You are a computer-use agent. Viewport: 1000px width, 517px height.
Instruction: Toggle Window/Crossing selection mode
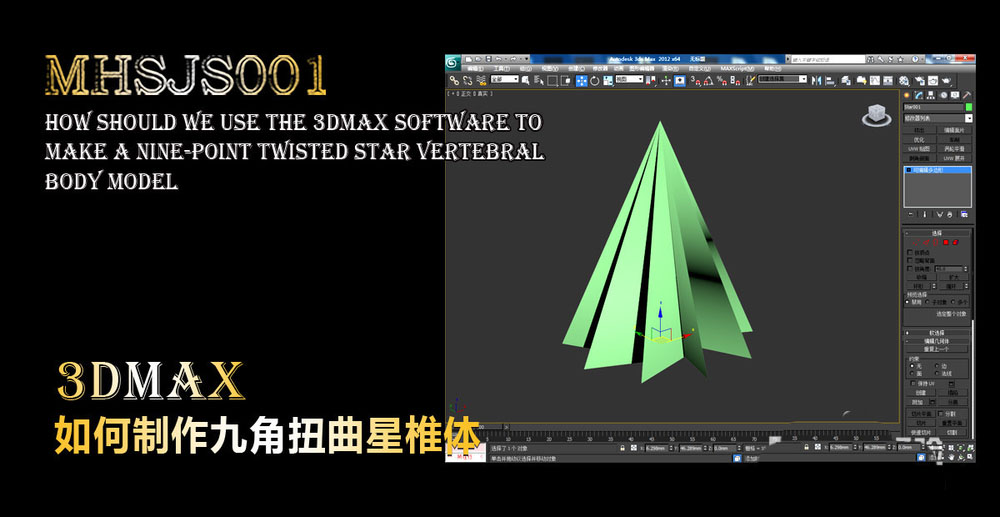(x=567, y=80)
